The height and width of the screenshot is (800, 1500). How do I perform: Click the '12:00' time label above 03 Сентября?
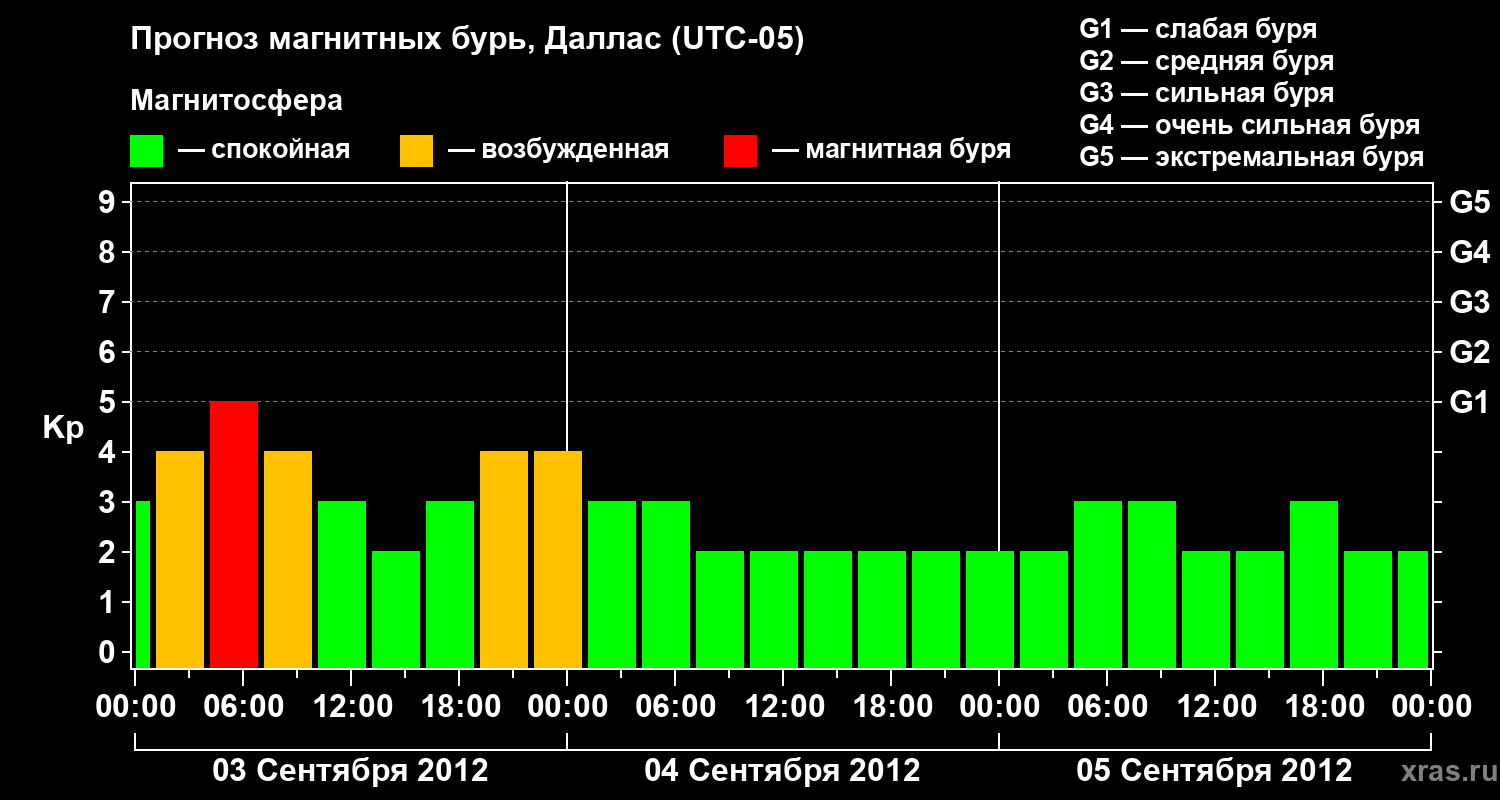point(352,707)
